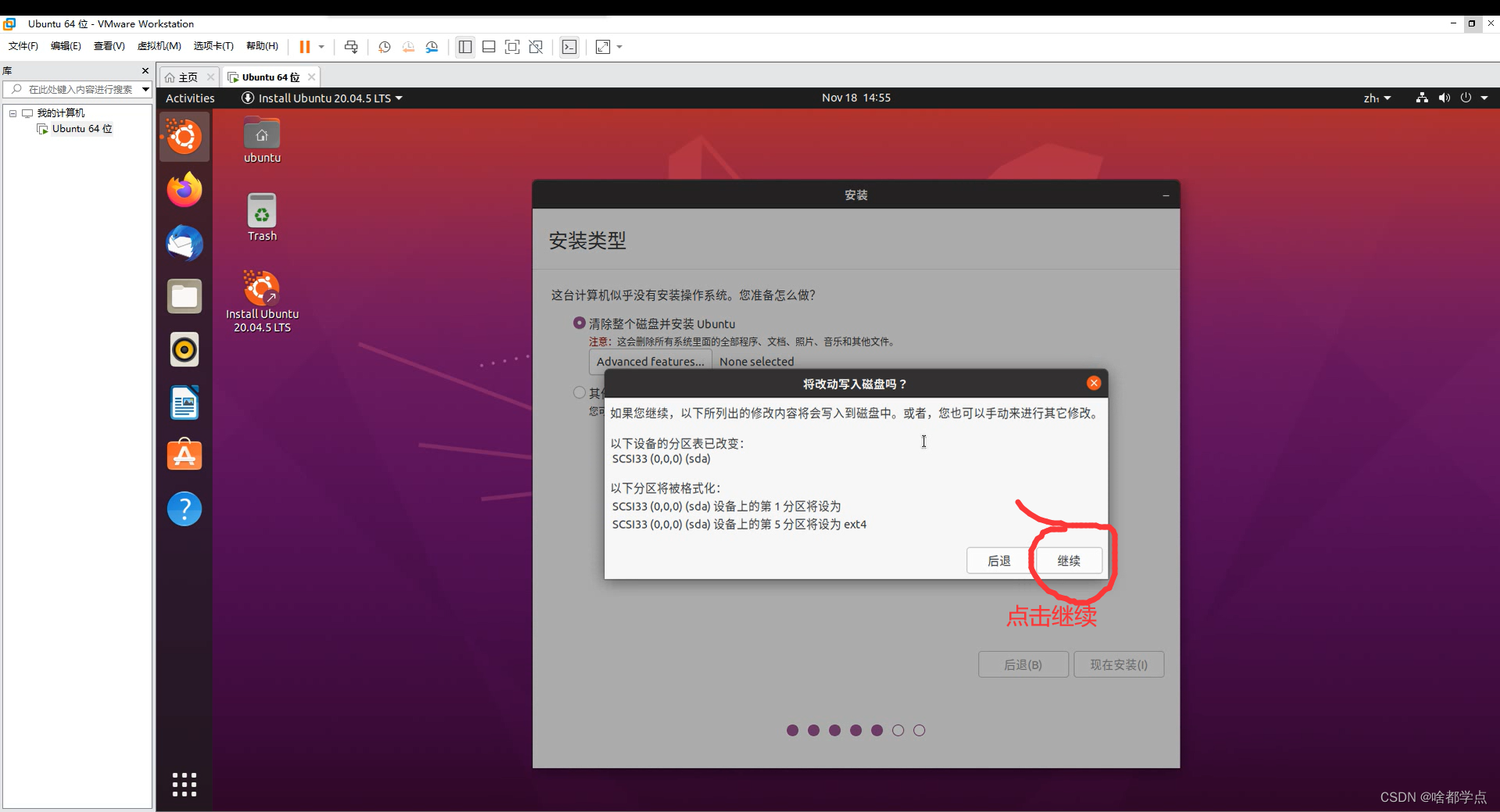Image resolution: width=1500 pixels, height=812 pixels.
Task: Toggle the library sidebar view
Action: [465, 47]
